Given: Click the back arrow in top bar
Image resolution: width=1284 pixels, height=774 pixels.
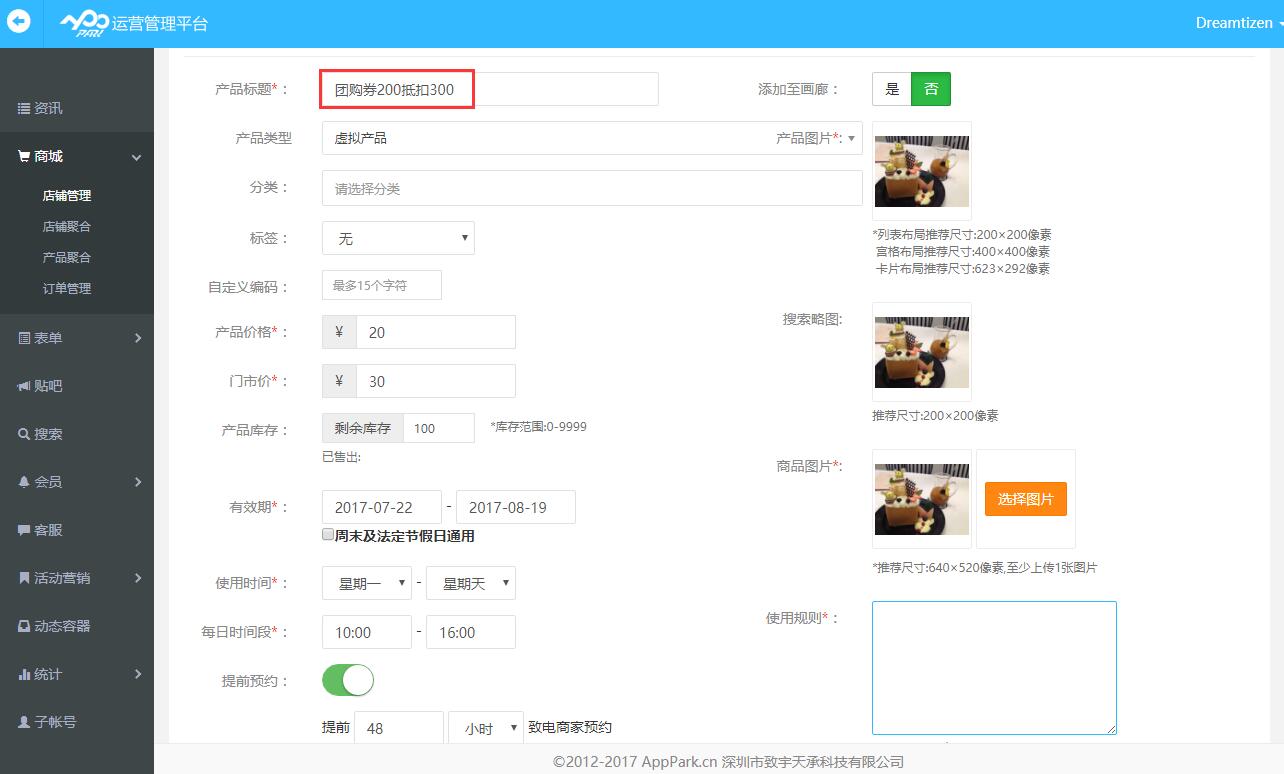Looking at the screenshot, I should point(19,22).
